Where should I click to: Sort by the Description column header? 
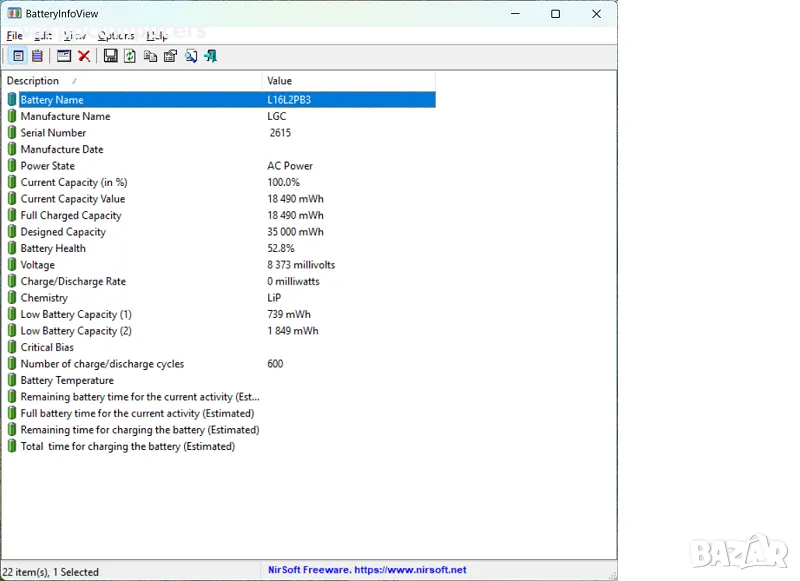(132, 81)
